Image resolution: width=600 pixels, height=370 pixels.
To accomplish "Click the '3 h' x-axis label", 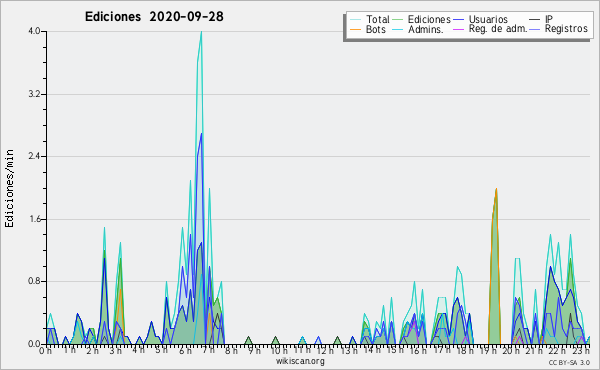I will (x=115, y=351).
